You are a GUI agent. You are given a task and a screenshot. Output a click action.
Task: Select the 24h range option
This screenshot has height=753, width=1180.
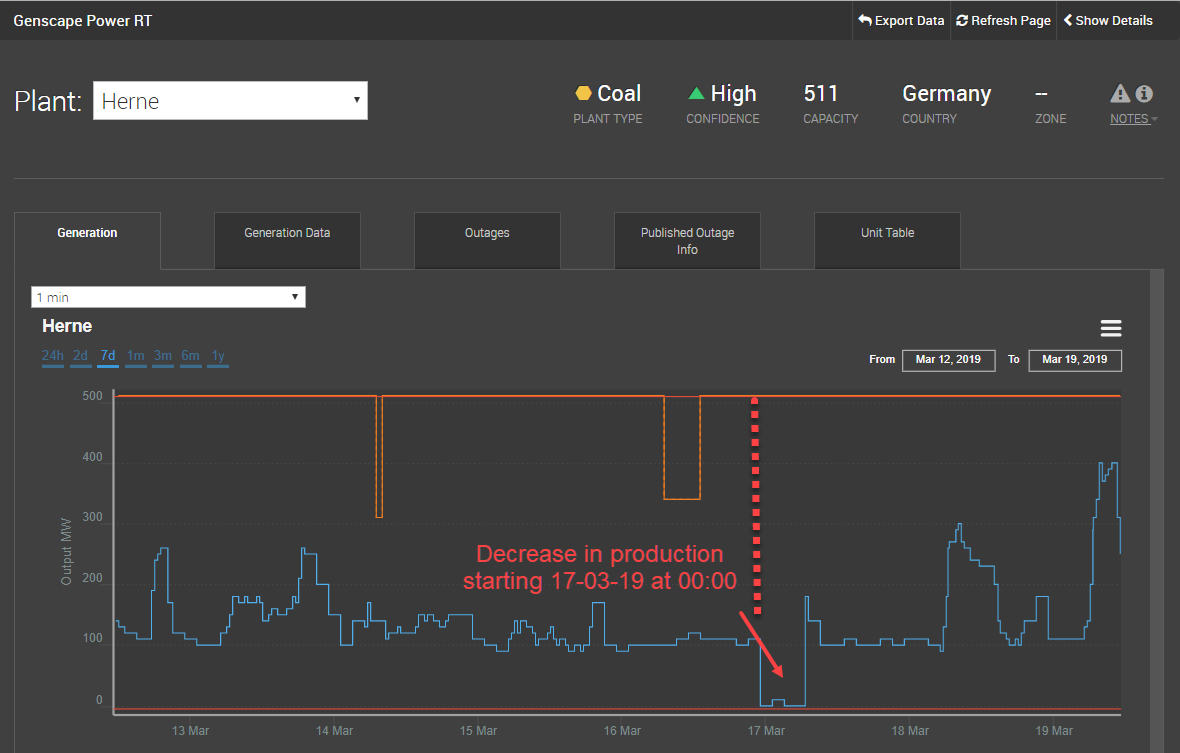(x=53, y=356)
